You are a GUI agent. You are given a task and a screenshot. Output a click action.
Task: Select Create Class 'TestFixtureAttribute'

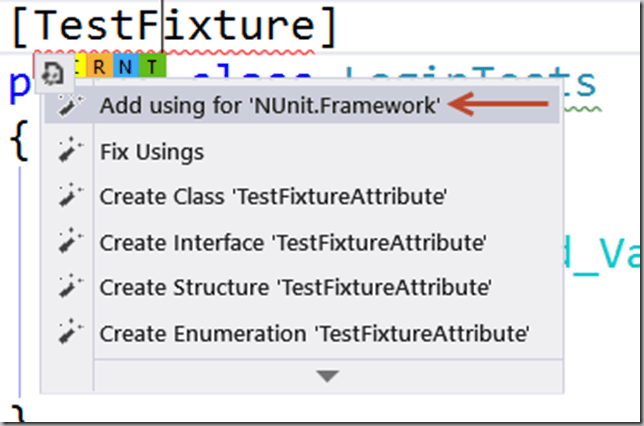272,196
